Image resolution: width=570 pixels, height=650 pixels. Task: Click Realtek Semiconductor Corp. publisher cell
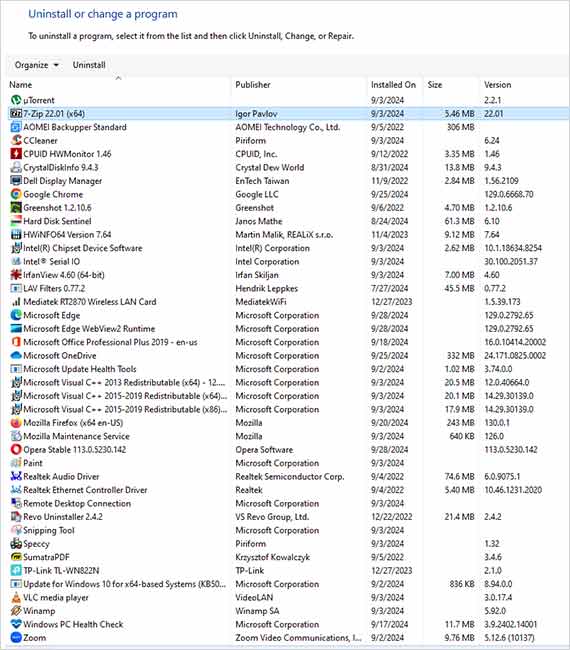point(290,476)
